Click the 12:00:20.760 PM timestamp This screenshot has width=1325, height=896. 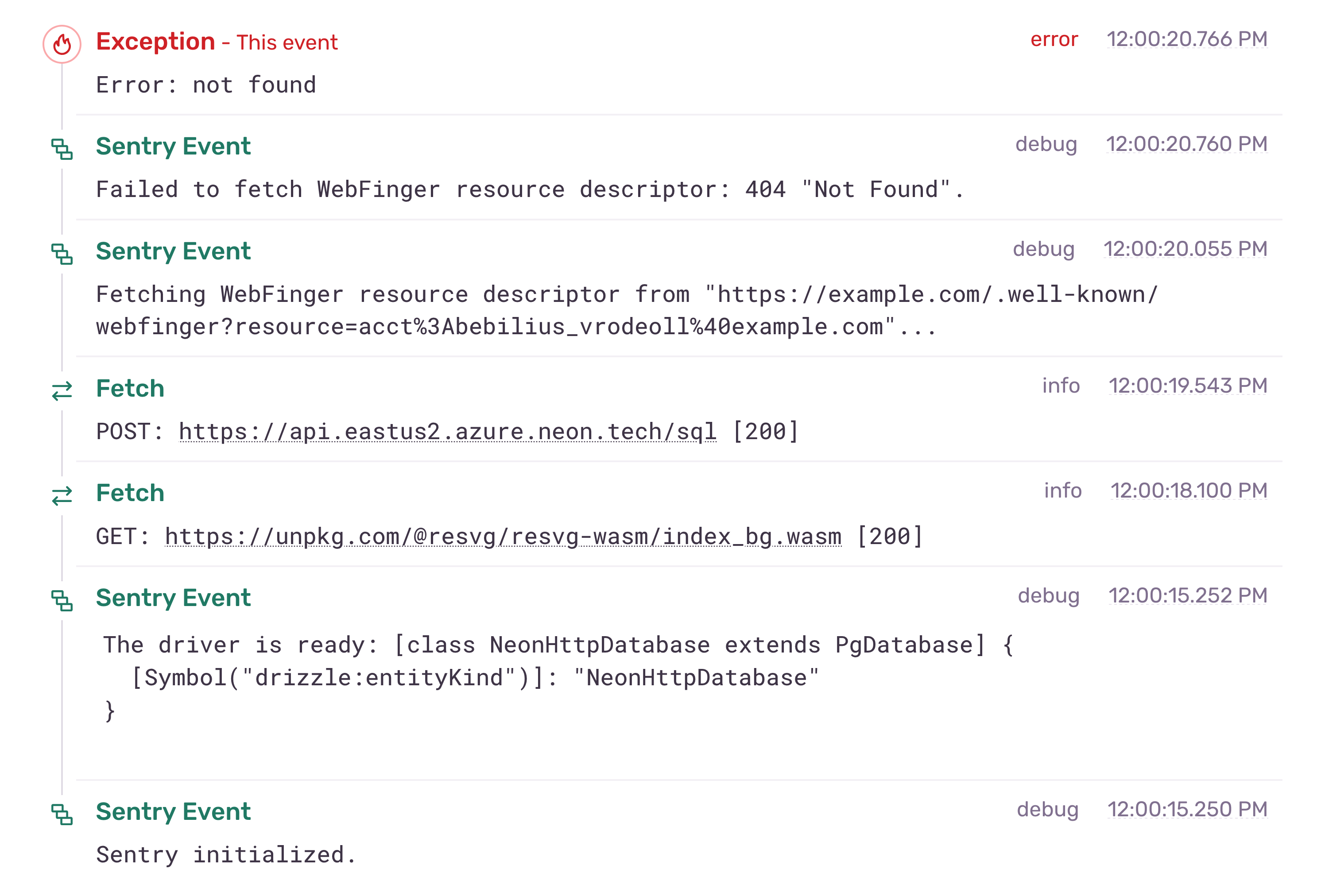(x=1186, y=144)
